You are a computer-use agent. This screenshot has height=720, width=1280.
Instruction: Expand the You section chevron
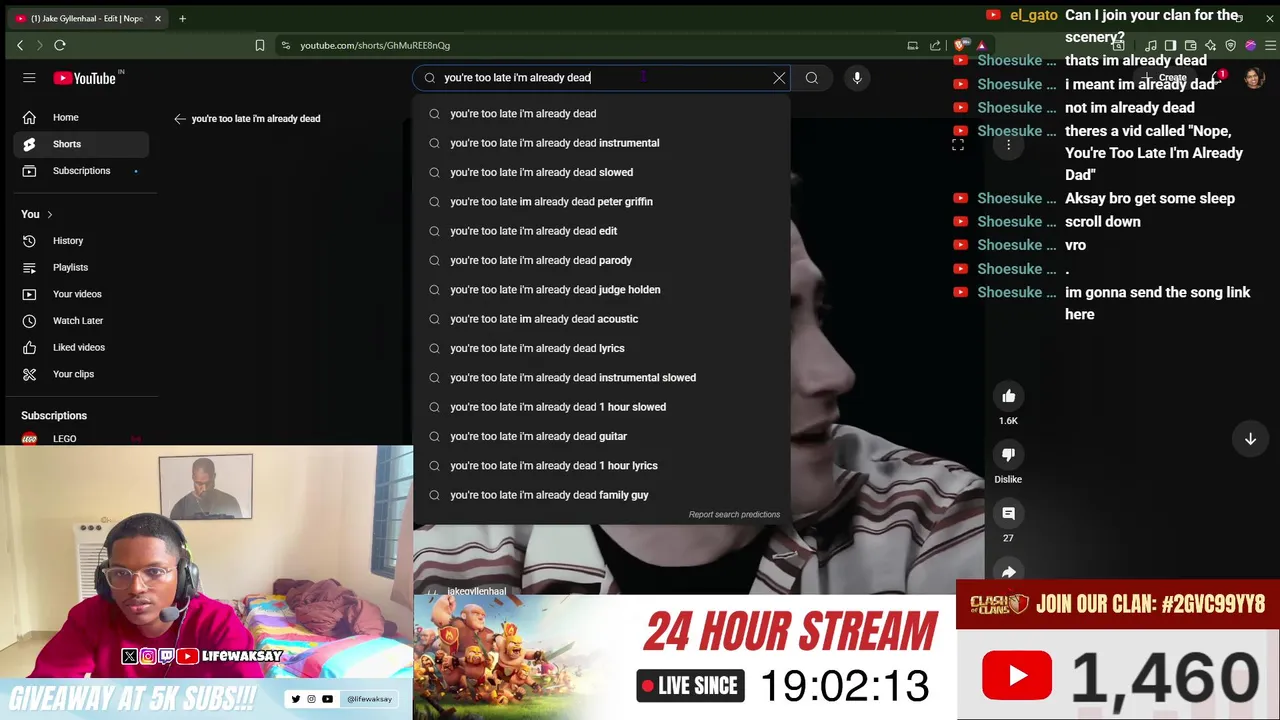pos(49,214)
